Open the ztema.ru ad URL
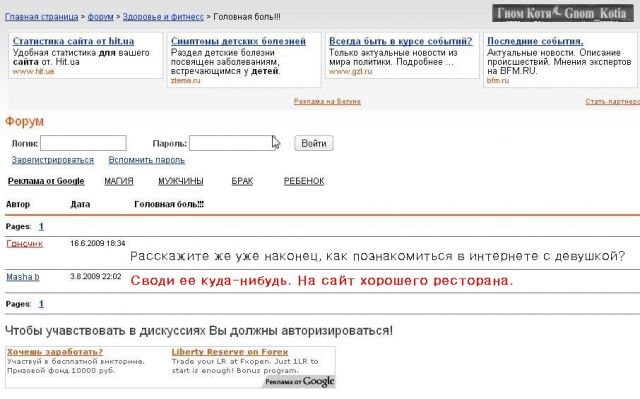 (185, 80)
